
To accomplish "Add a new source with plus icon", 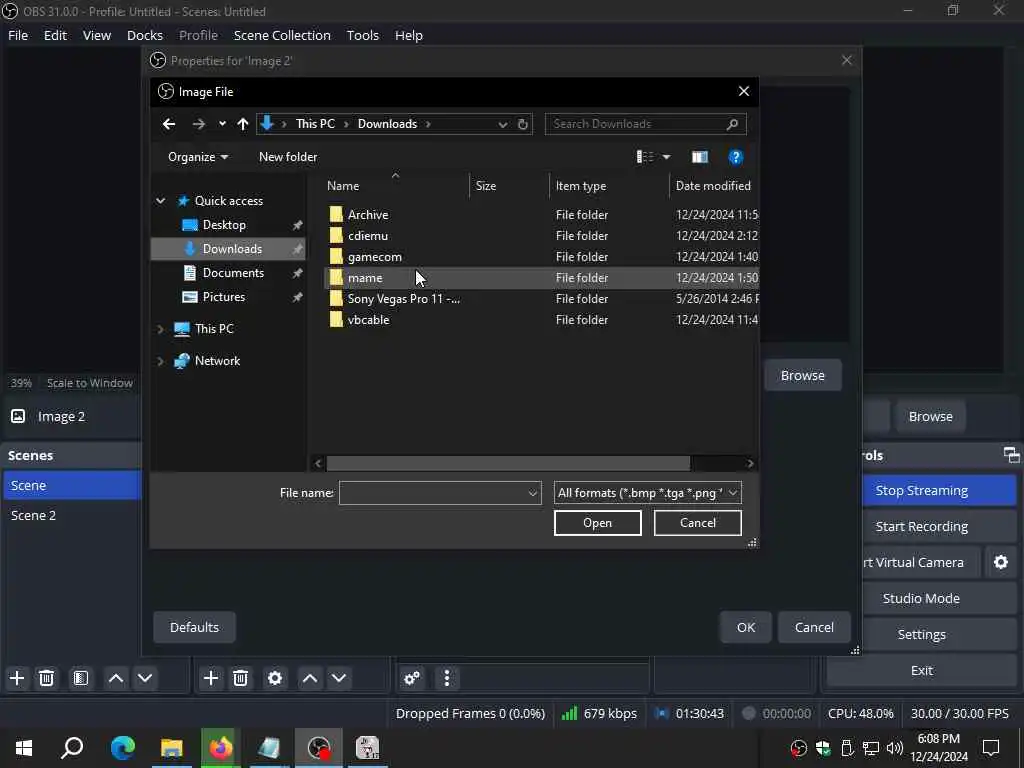I will [x=211, y=678].
